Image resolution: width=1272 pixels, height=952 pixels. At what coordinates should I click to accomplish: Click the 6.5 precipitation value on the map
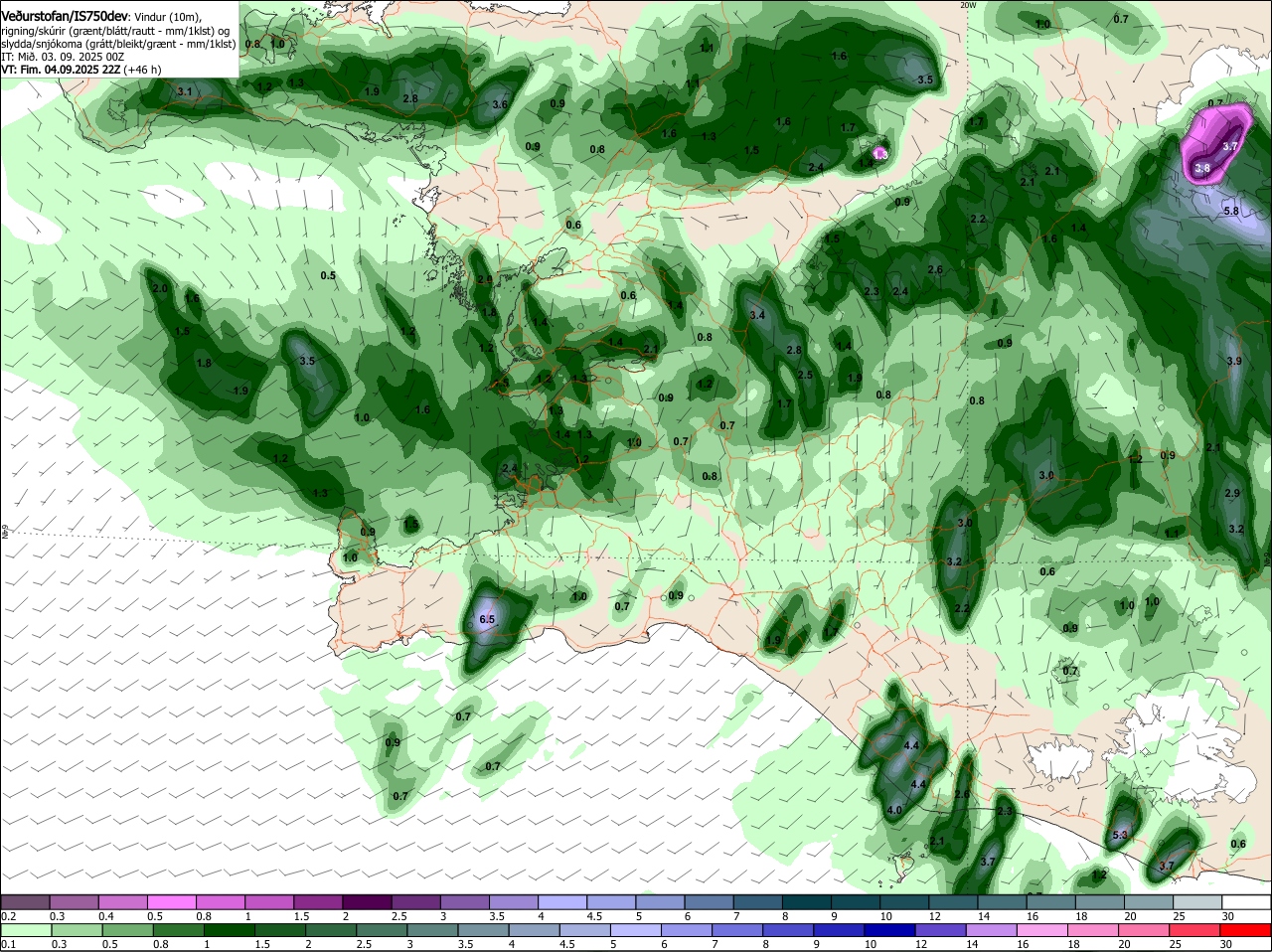click(x=487, y=619)
